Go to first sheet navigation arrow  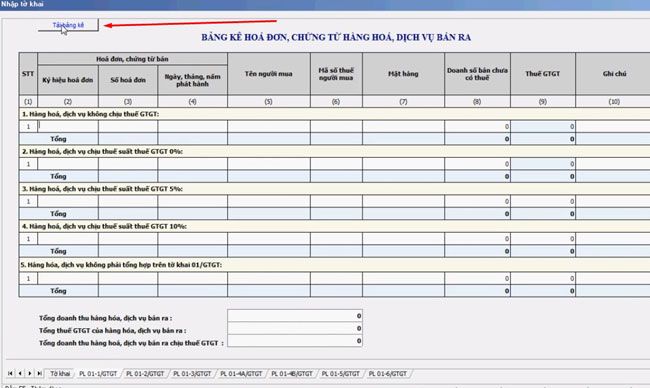[x=10, y=373]
